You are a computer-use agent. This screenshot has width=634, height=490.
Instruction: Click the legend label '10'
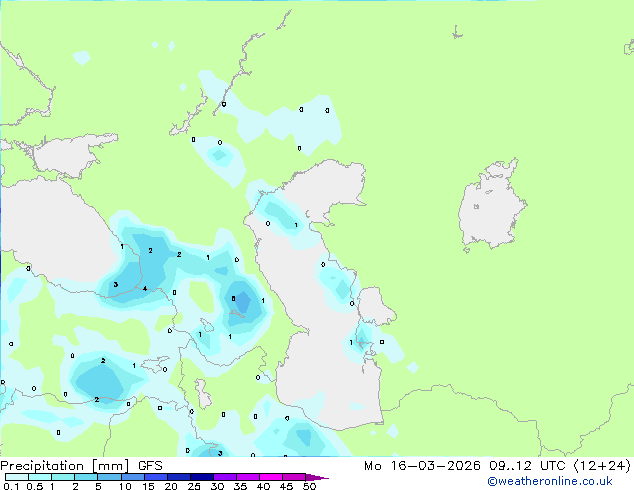(x=125, y=486)
